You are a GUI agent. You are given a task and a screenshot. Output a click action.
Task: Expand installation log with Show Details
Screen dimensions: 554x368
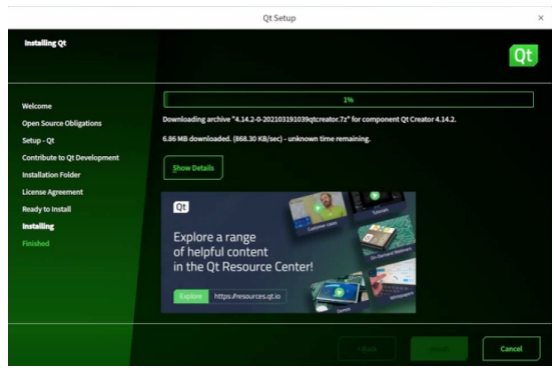(x=193, y=168)
